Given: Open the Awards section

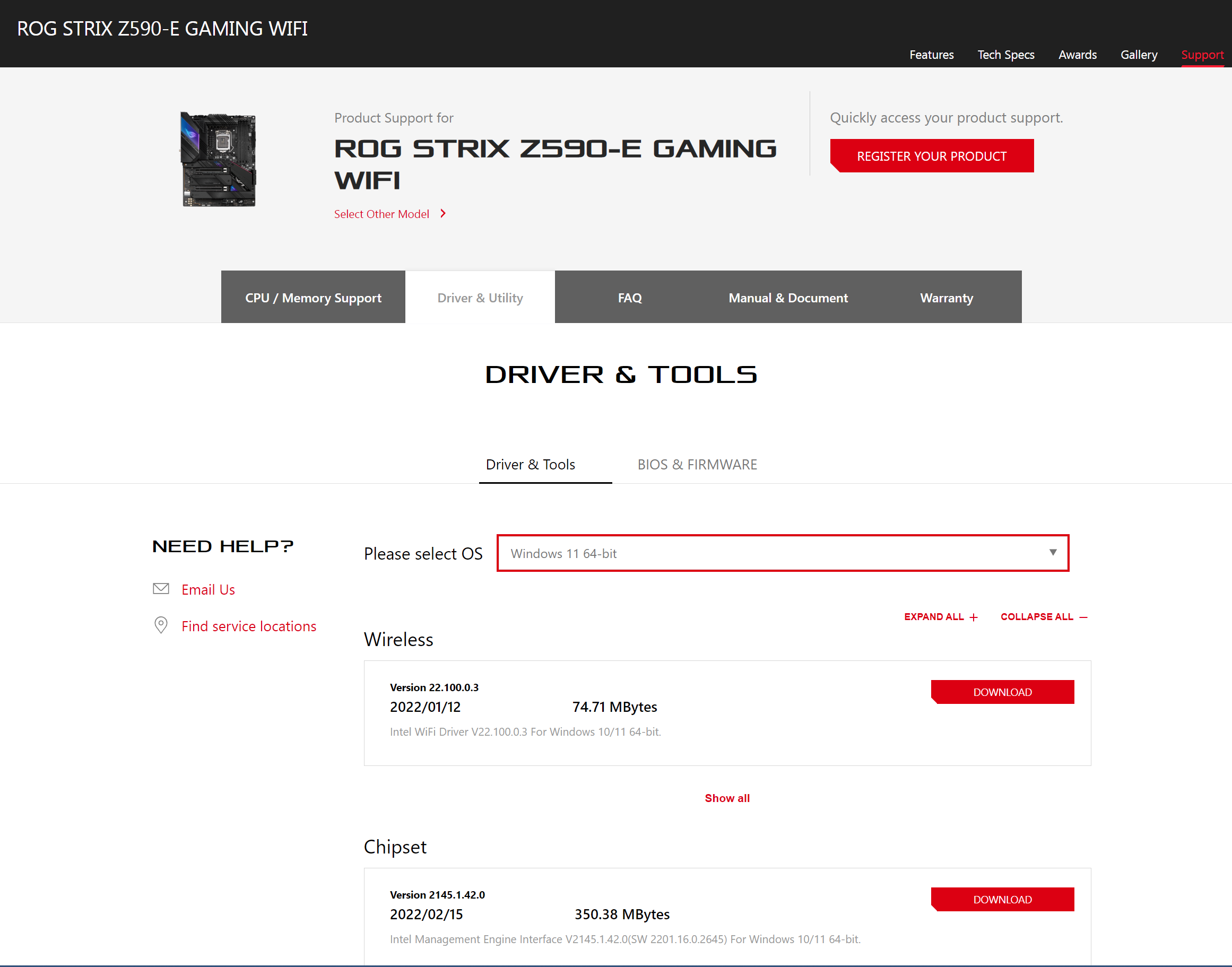Looking at the screenshot, I should click(x=1078, y=55).
